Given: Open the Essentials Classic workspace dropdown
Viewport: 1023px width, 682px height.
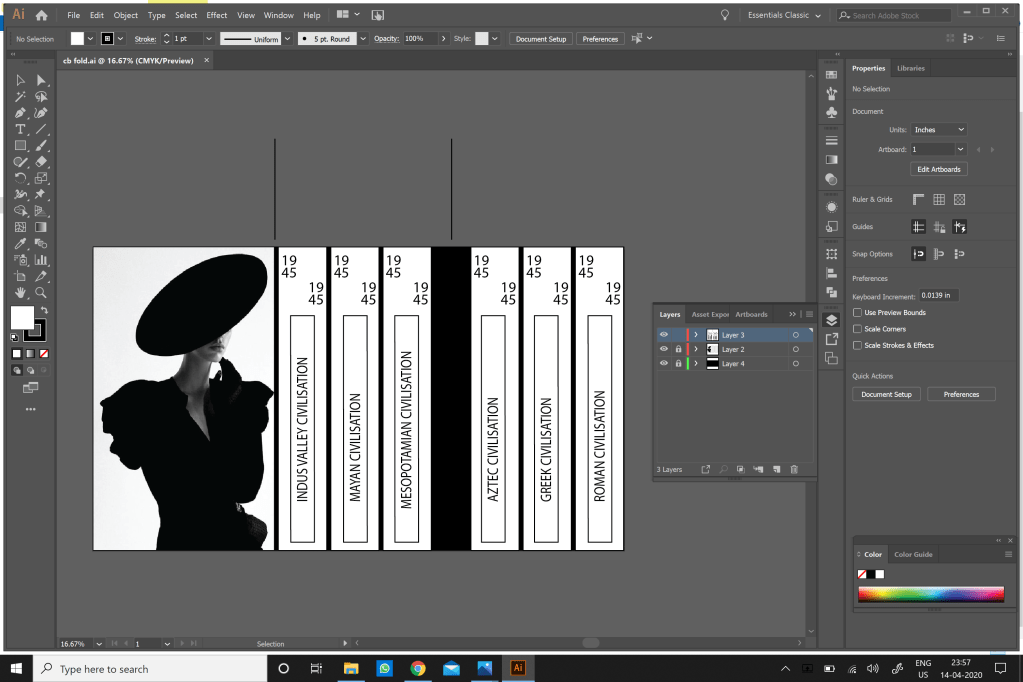Looking at the screenshot, I should pyautogui.click(x=784, y=15).
